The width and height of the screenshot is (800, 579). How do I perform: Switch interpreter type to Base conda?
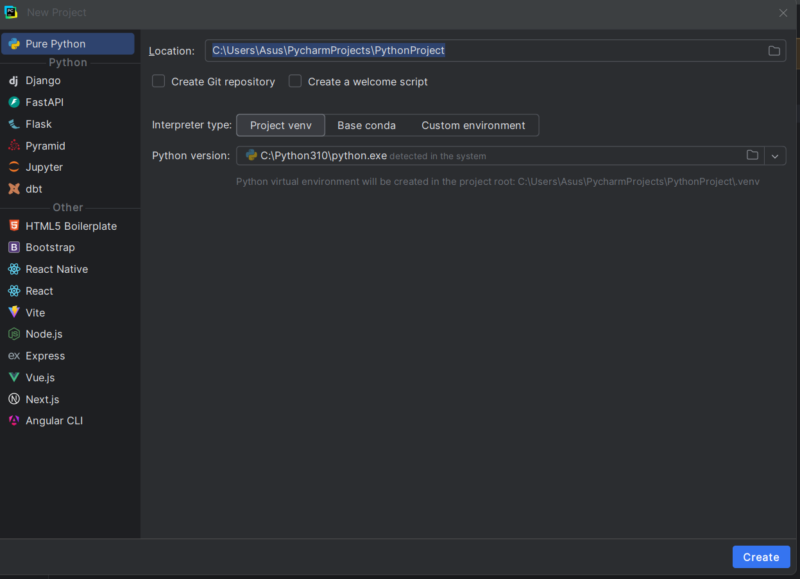pyautogui.click(x=364, y=125)
